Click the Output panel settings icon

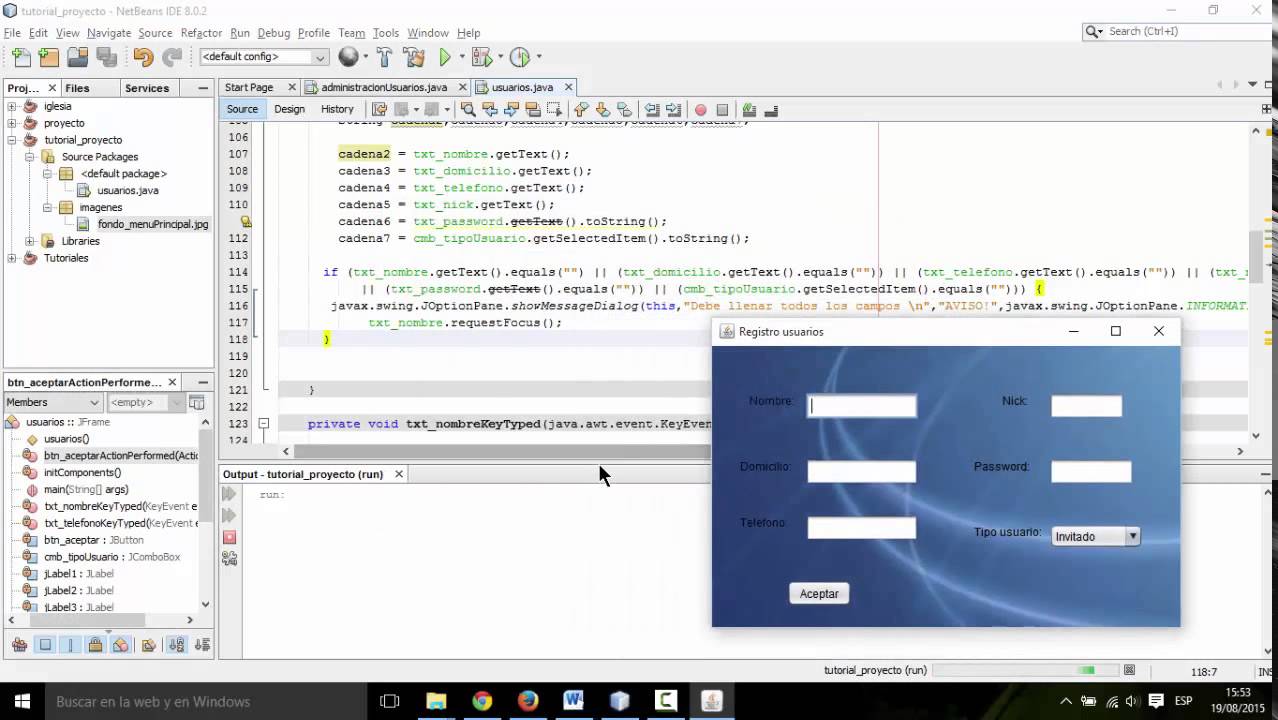(x=229, y=559)
